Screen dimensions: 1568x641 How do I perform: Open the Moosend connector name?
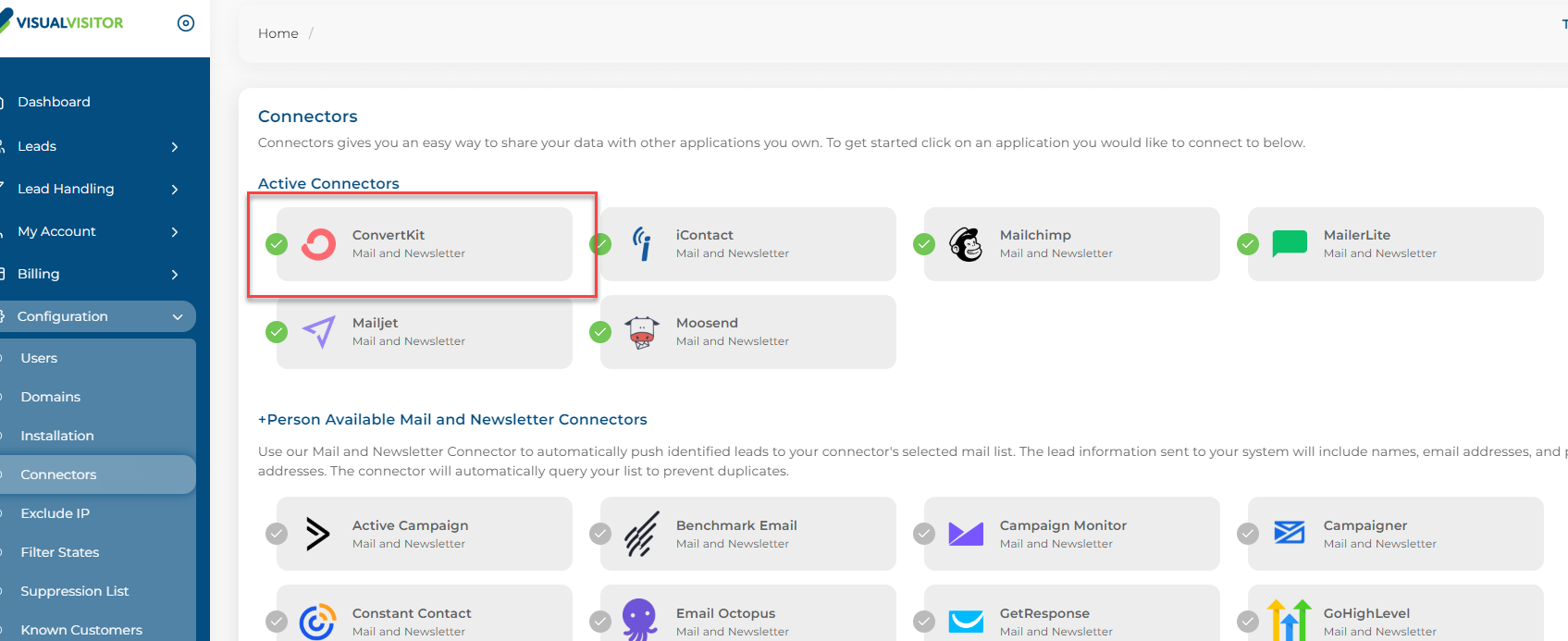coord(707,323)
